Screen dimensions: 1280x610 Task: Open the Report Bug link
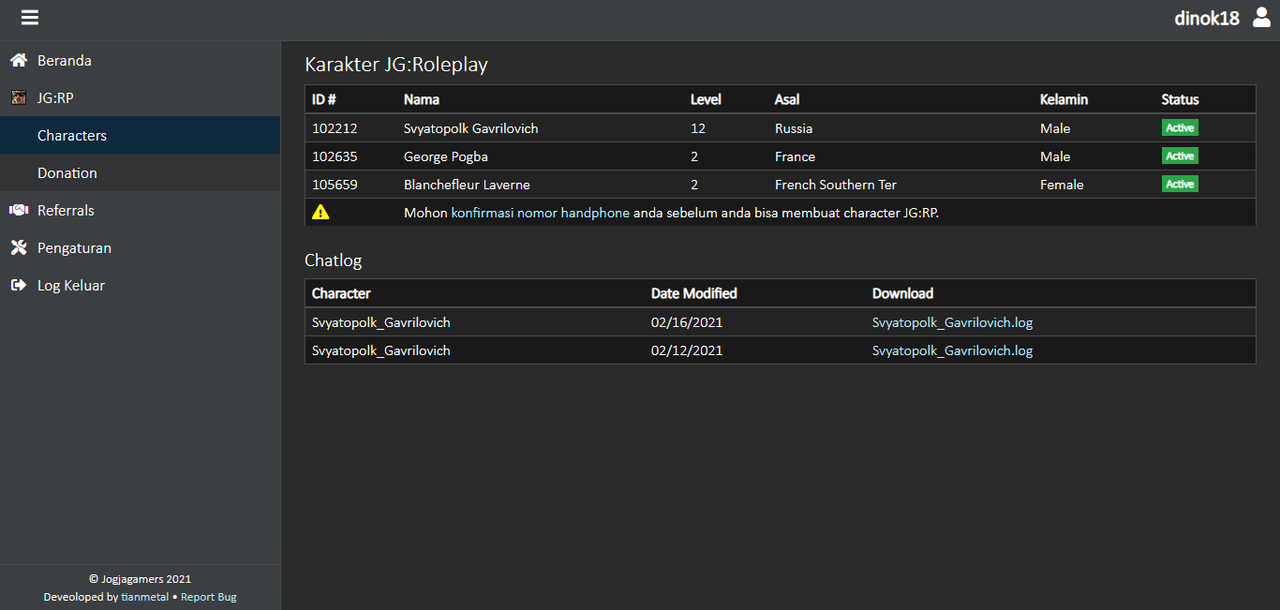point(208,597)
